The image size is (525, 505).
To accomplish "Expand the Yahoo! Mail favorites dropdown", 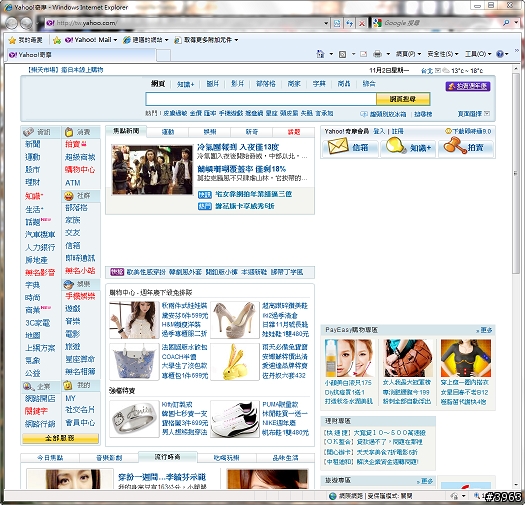I will coord(115,40).
